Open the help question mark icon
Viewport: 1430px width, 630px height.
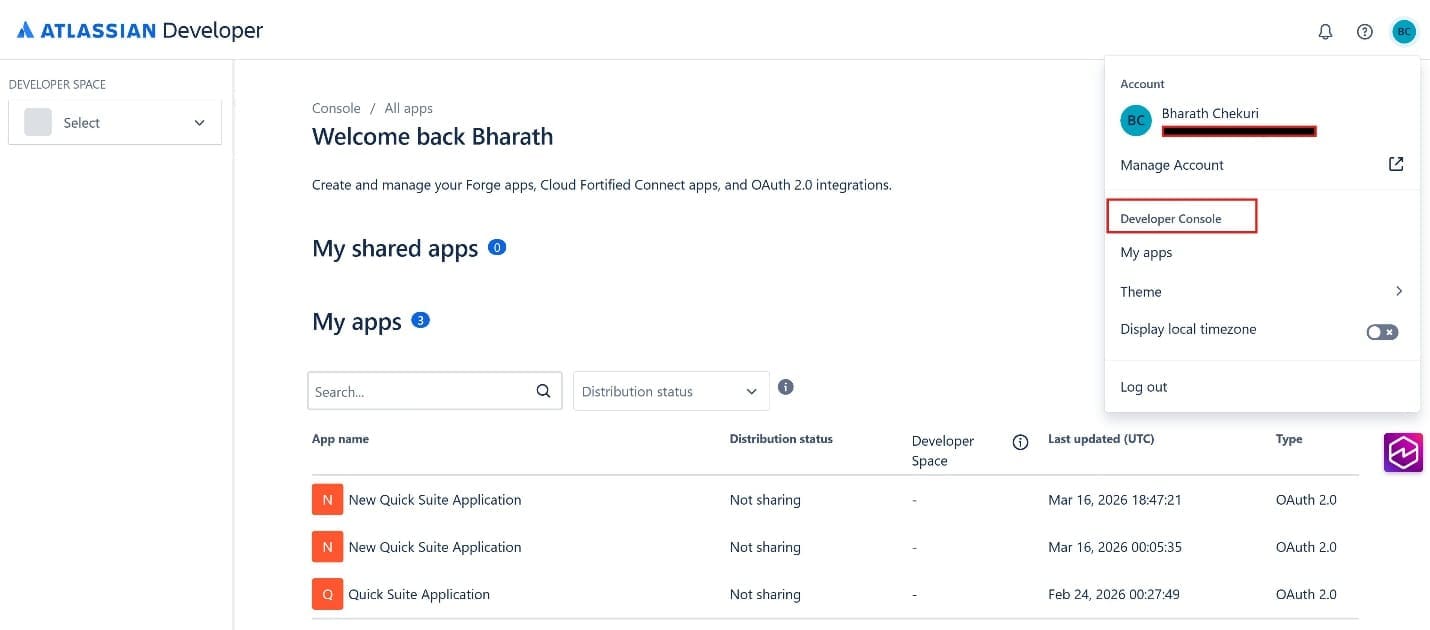pyautogui.click(x=1364, y=32)
